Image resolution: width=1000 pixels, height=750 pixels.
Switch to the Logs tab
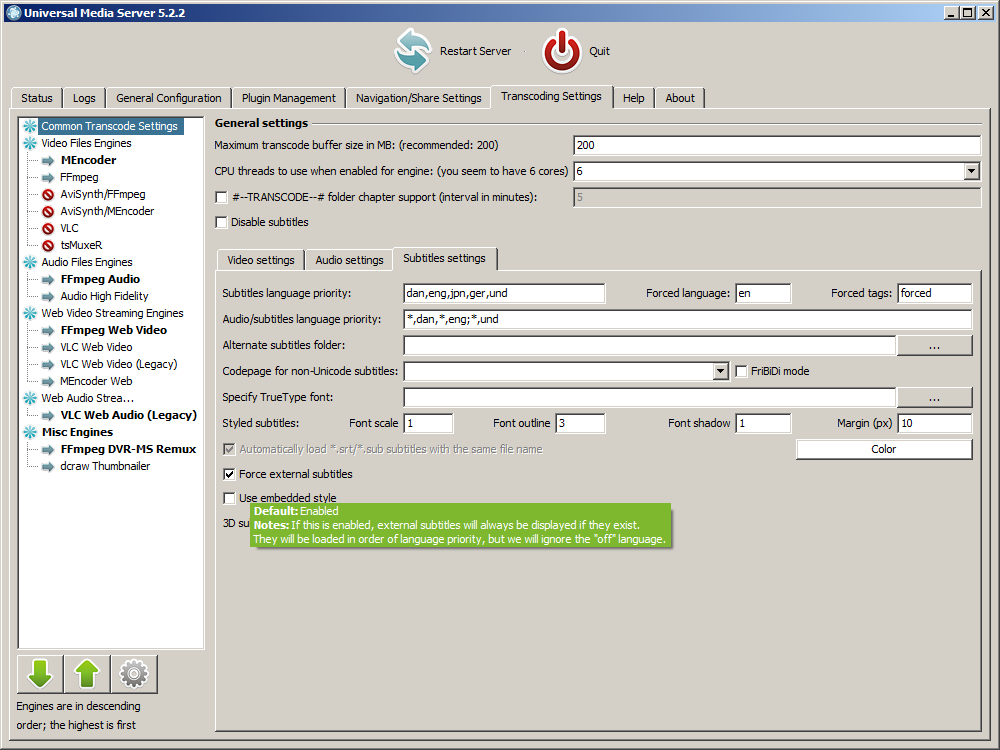(84, 98)
